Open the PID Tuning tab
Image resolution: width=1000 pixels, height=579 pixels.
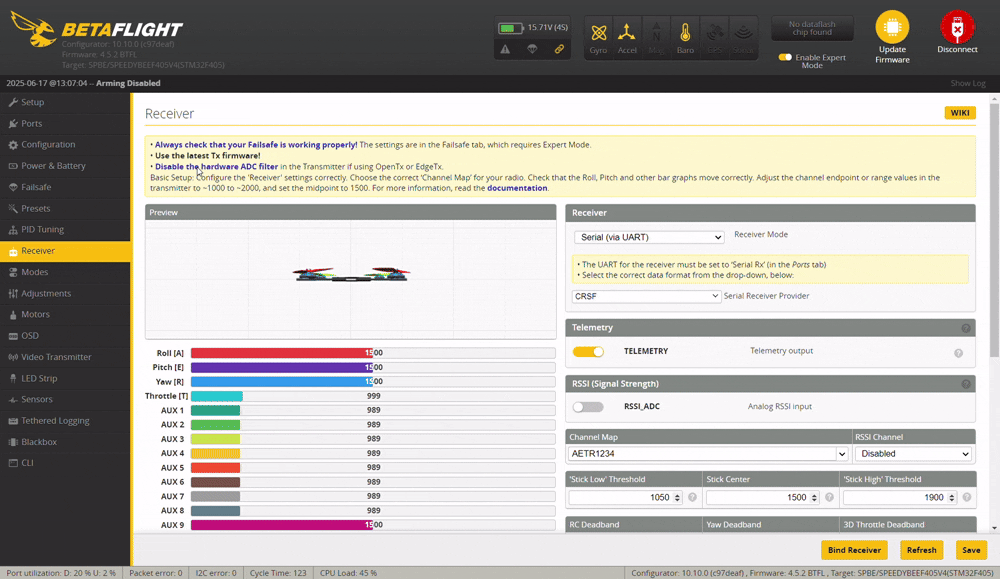[65, 230]
